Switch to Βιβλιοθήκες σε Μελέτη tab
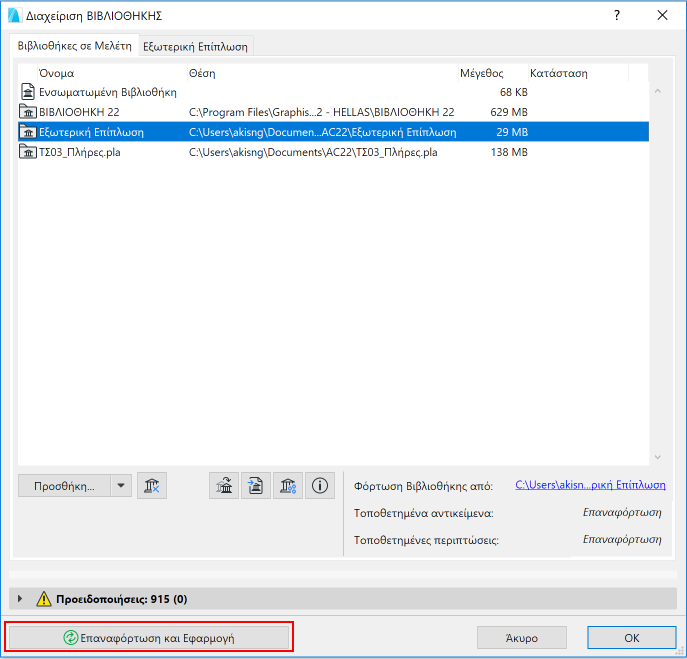687x659 pixels. point(74,46)
